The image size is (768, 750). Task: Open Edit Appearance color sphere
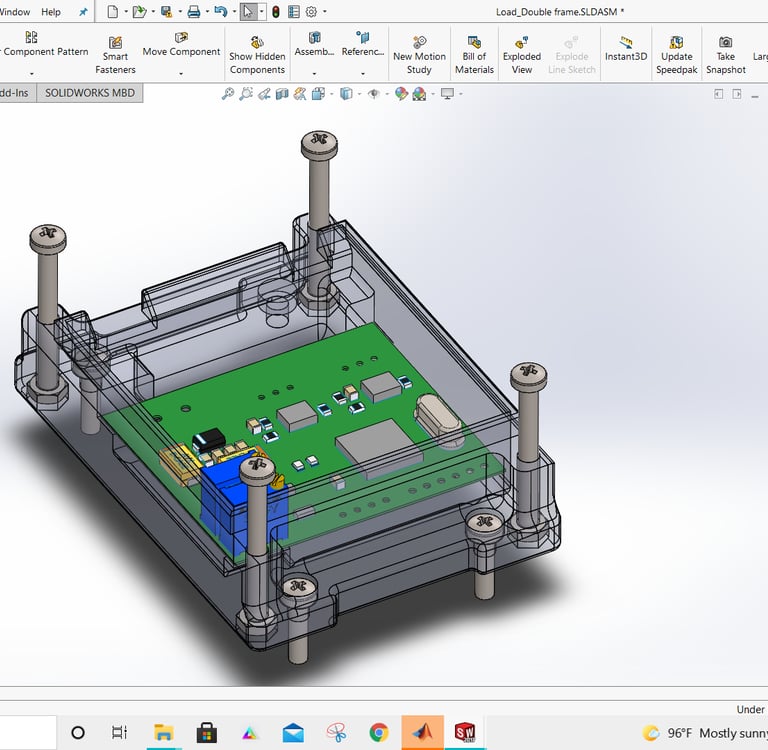point(401,94)
